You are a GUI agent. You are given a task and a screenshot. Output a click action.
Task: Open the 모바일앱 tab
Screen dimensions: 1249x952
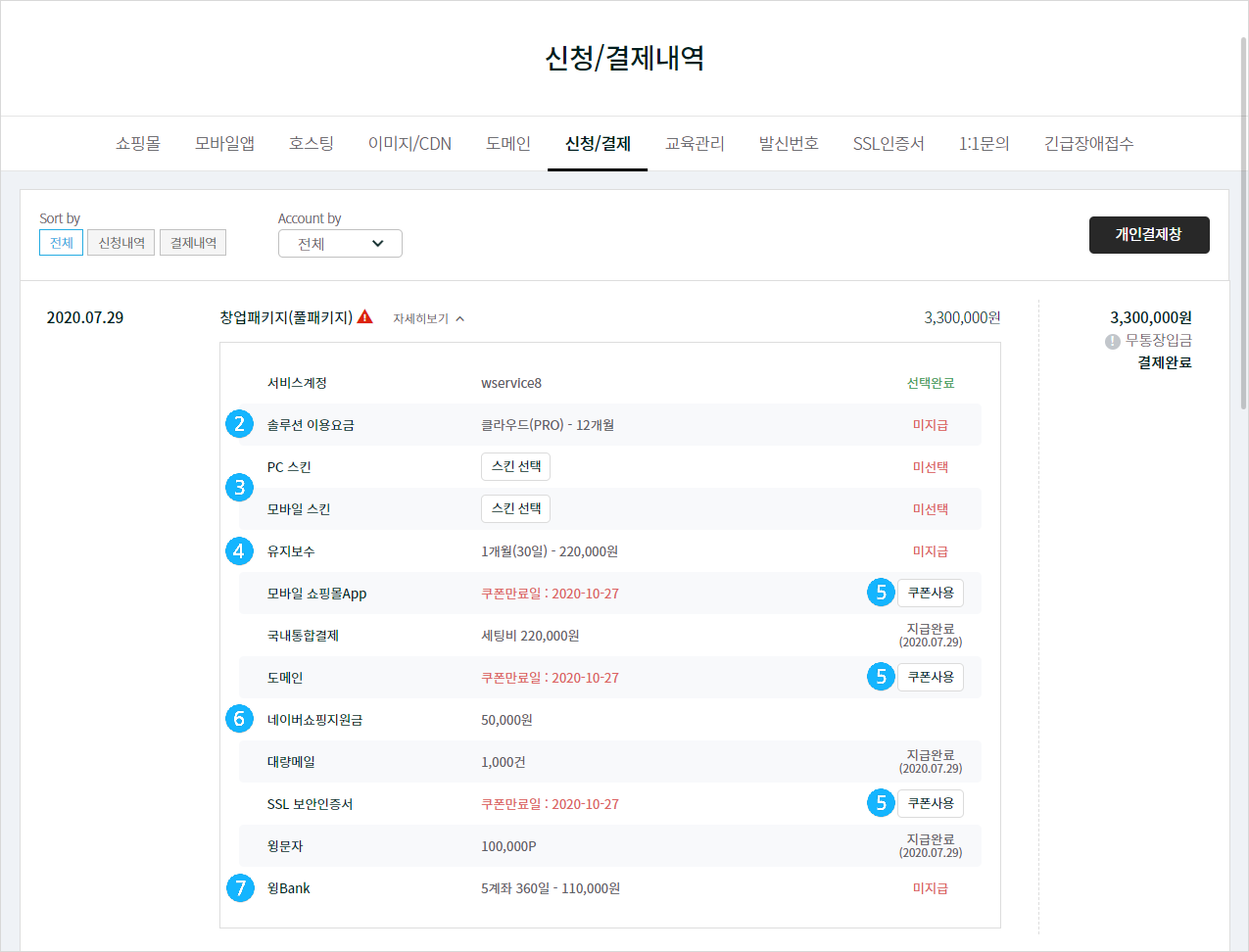[x=224, y=144]
